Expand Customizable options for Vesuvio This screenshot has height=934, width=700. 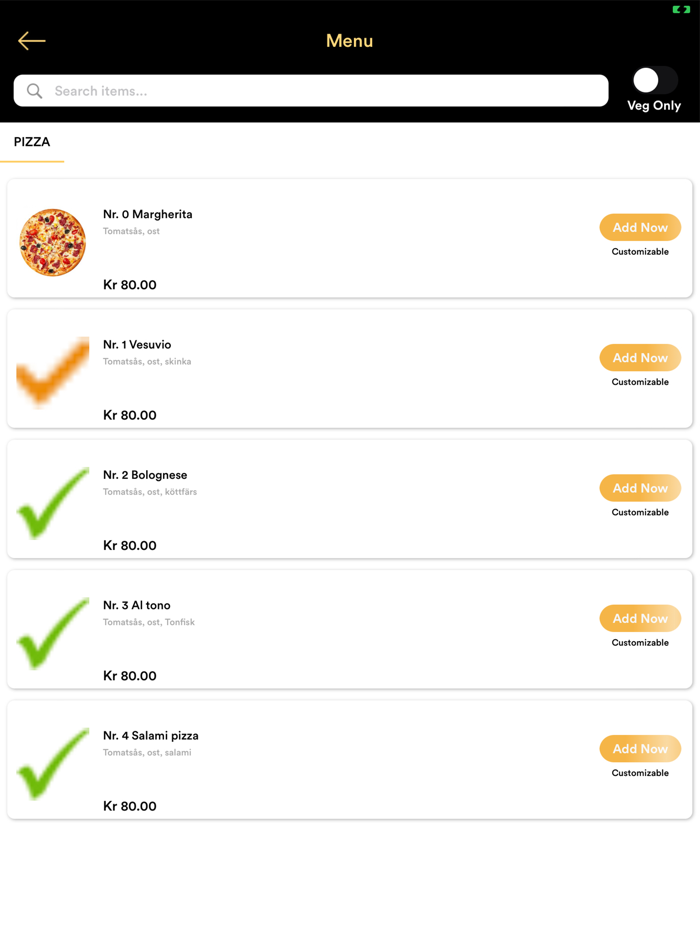point(640,382)
